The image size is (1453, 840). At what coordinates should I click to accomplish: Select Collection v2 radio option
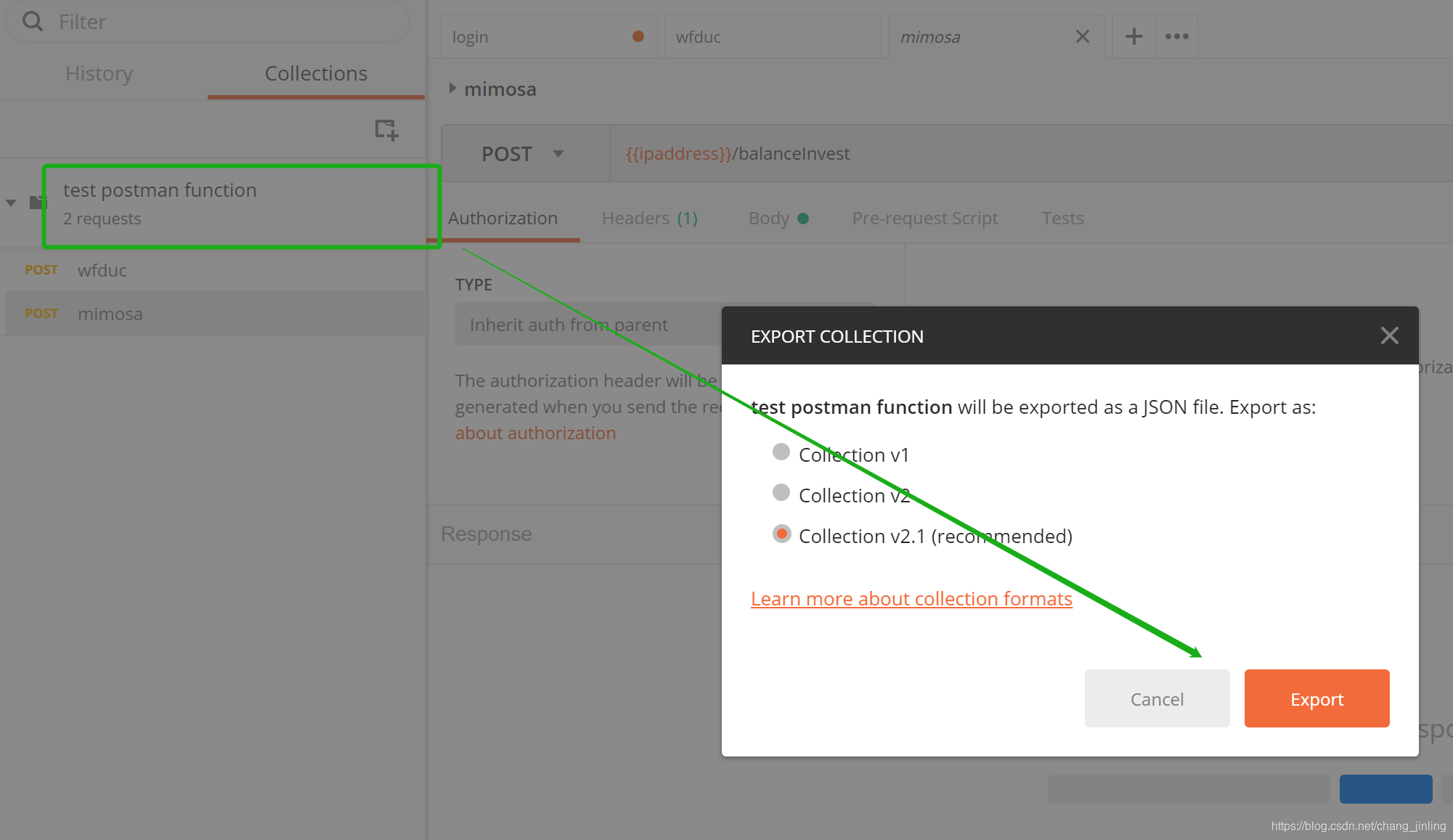[781, 493]
